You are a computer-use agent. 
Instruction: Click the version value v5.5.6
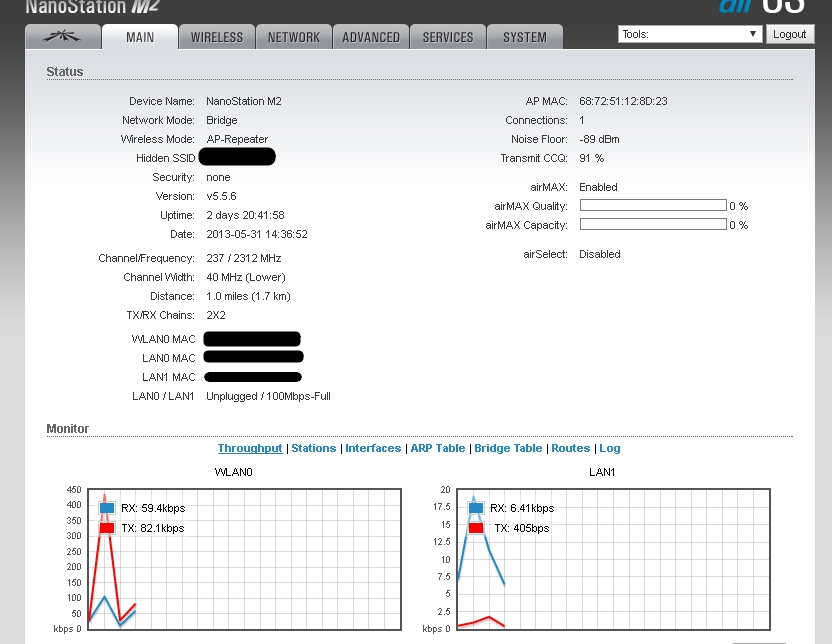[221, 196]
